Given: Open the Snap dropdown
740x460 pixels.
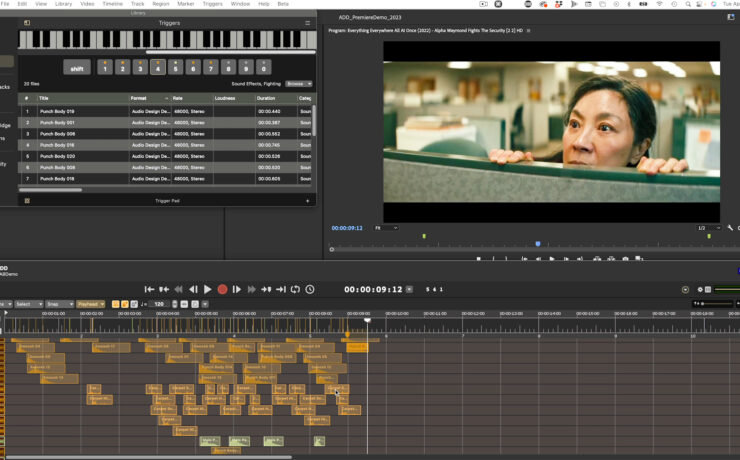Looking at the screenshot, I should [x=59, y=304].
